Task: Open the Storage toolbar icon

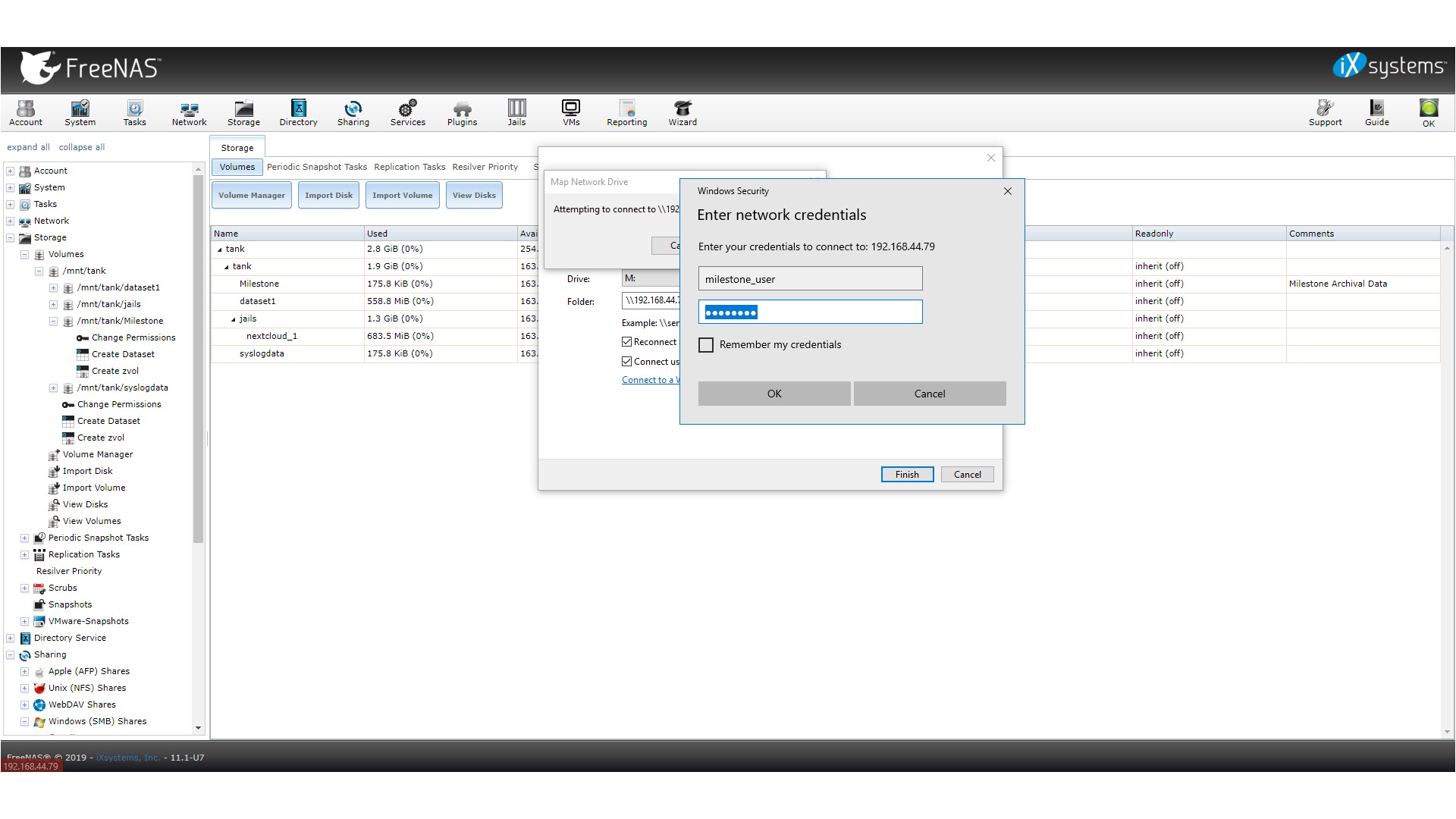Action: pos(243,112)
